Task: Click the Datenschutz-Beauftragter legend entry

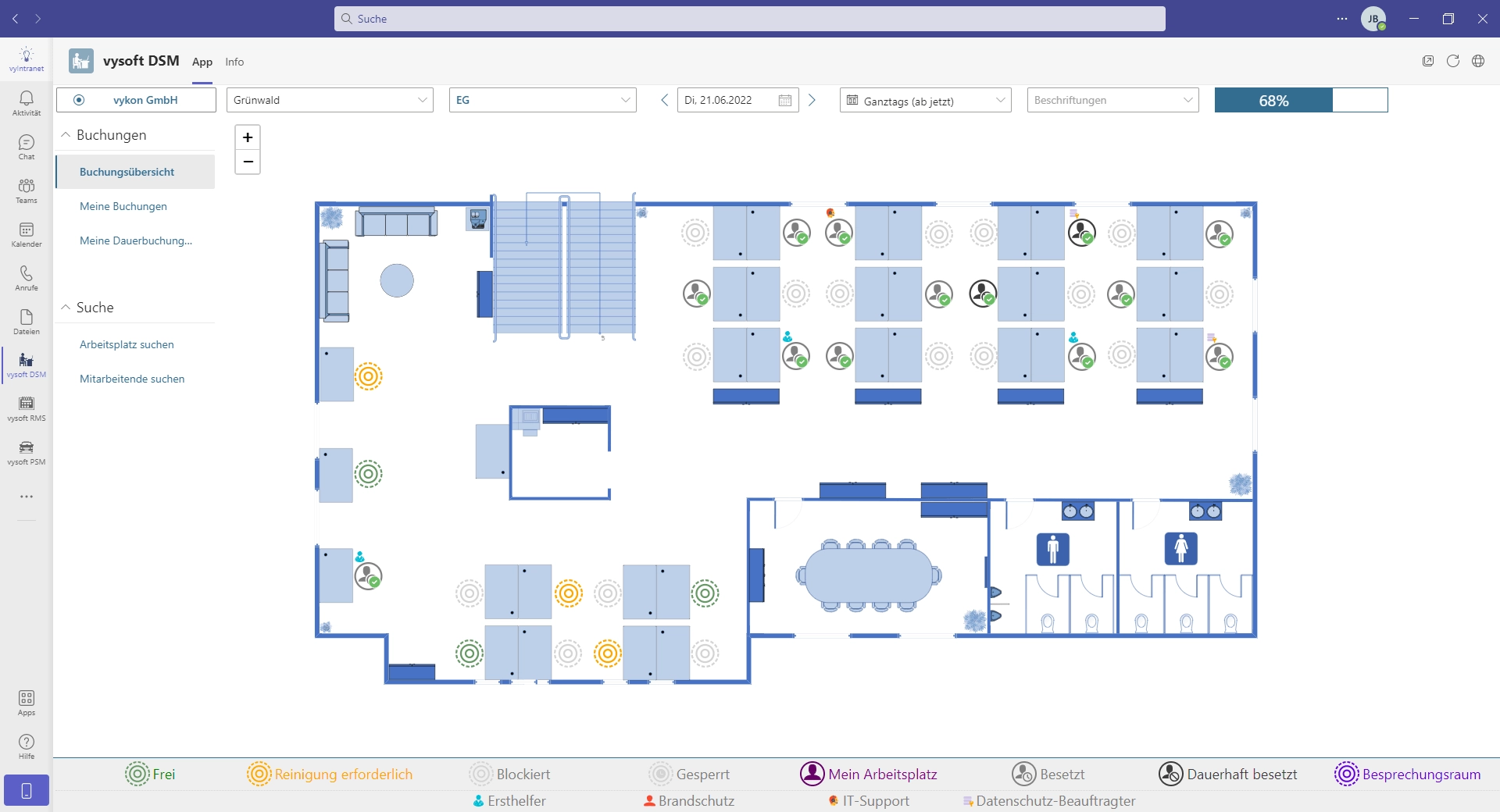Action: point(1049,801)
